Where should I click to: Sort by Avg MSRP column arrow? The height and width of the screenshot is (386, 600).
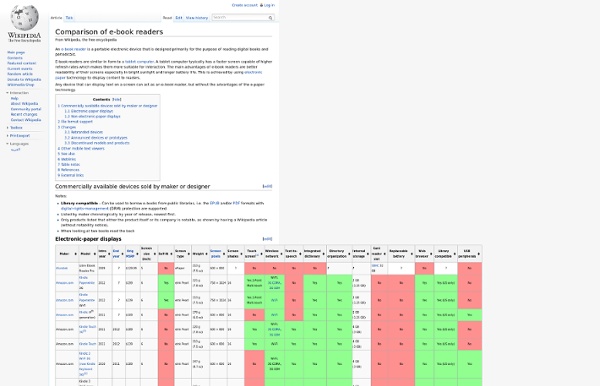pos(137,254)
